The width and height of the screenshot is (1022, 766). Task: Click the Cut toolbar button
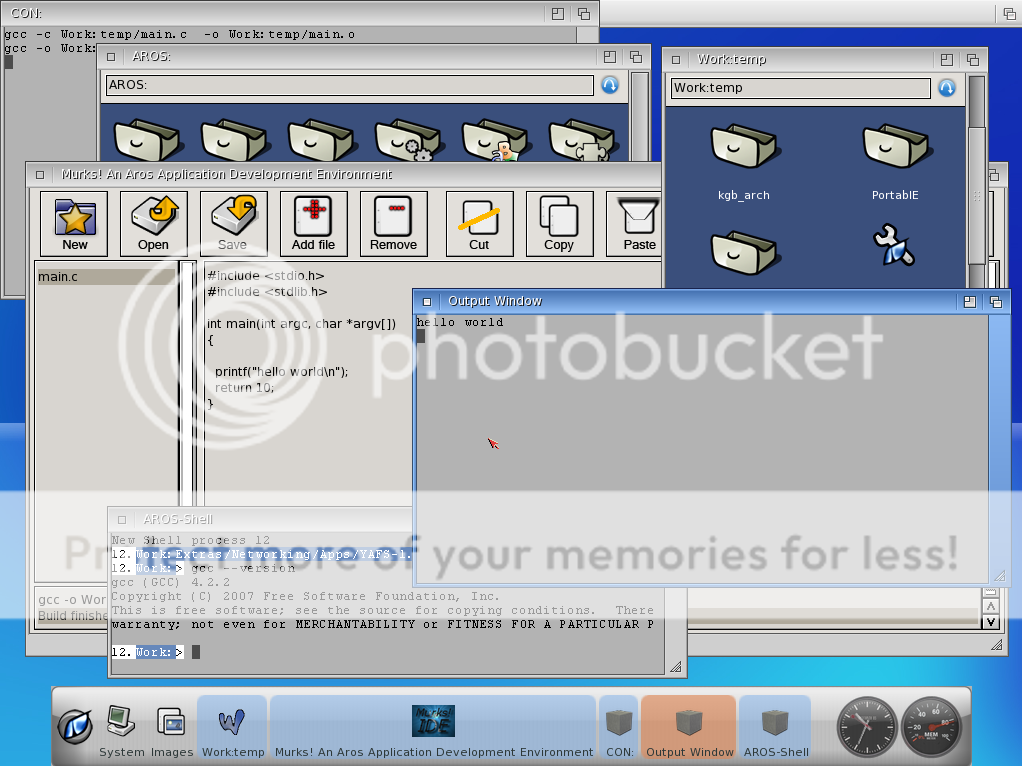479,224
